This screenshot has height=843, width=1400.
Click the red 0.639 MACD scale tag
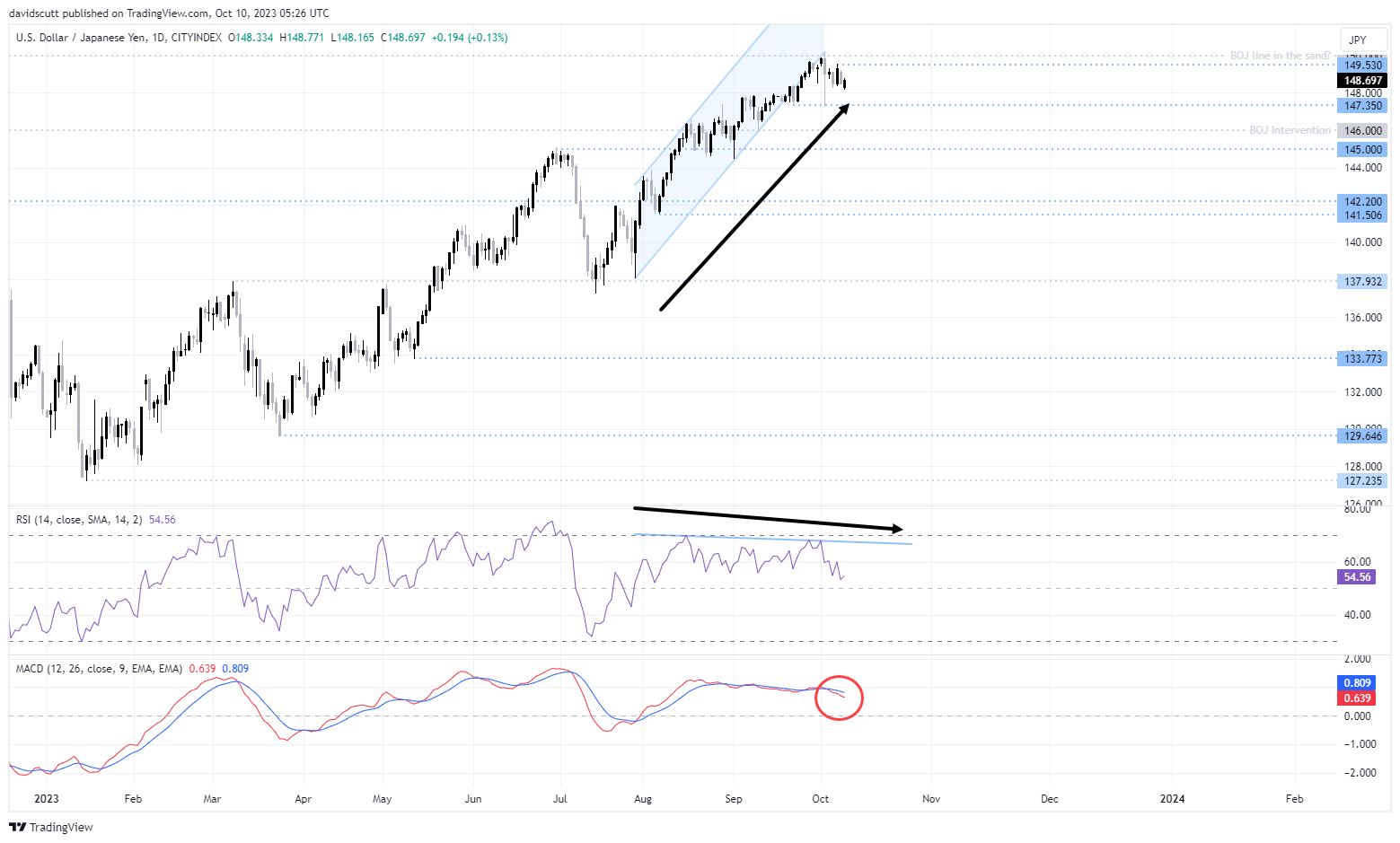tap(1356, 698)
